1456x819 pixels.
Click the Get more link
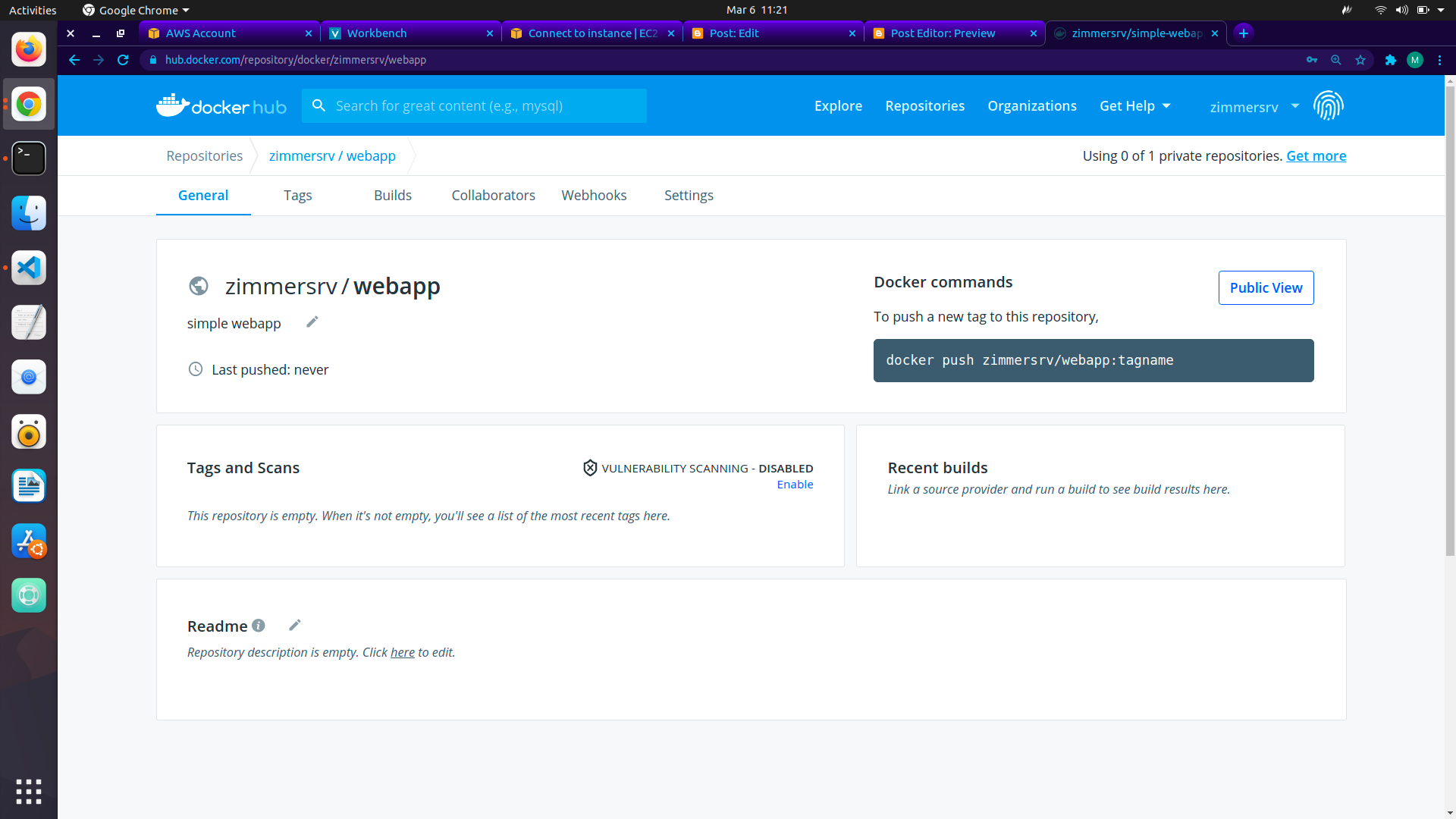(1316, 155)
